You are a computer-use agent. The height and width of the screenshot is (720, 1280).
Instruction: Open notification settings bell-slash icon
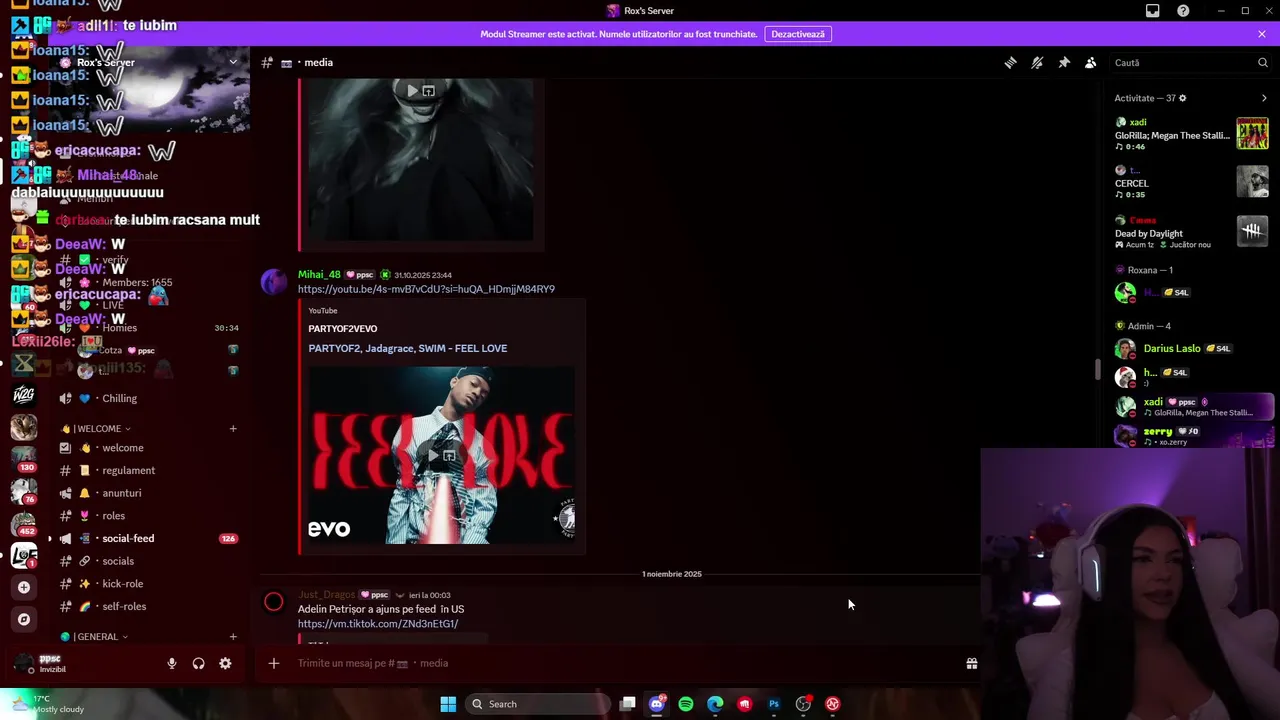click(x=1037, y=62)
